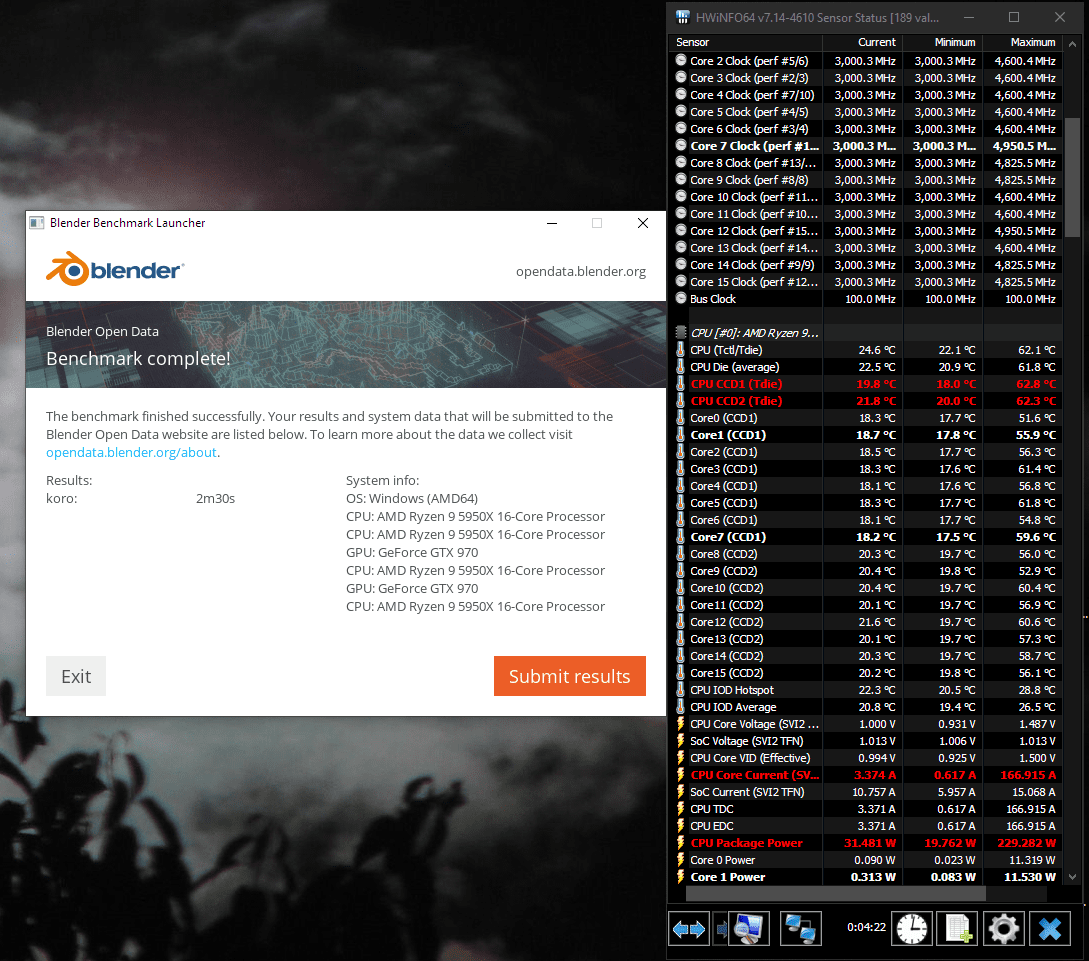This screenshot has width=1089, height=961.
Task: Reset the HWiNFO clock timer icon
Action: [911, 928]
